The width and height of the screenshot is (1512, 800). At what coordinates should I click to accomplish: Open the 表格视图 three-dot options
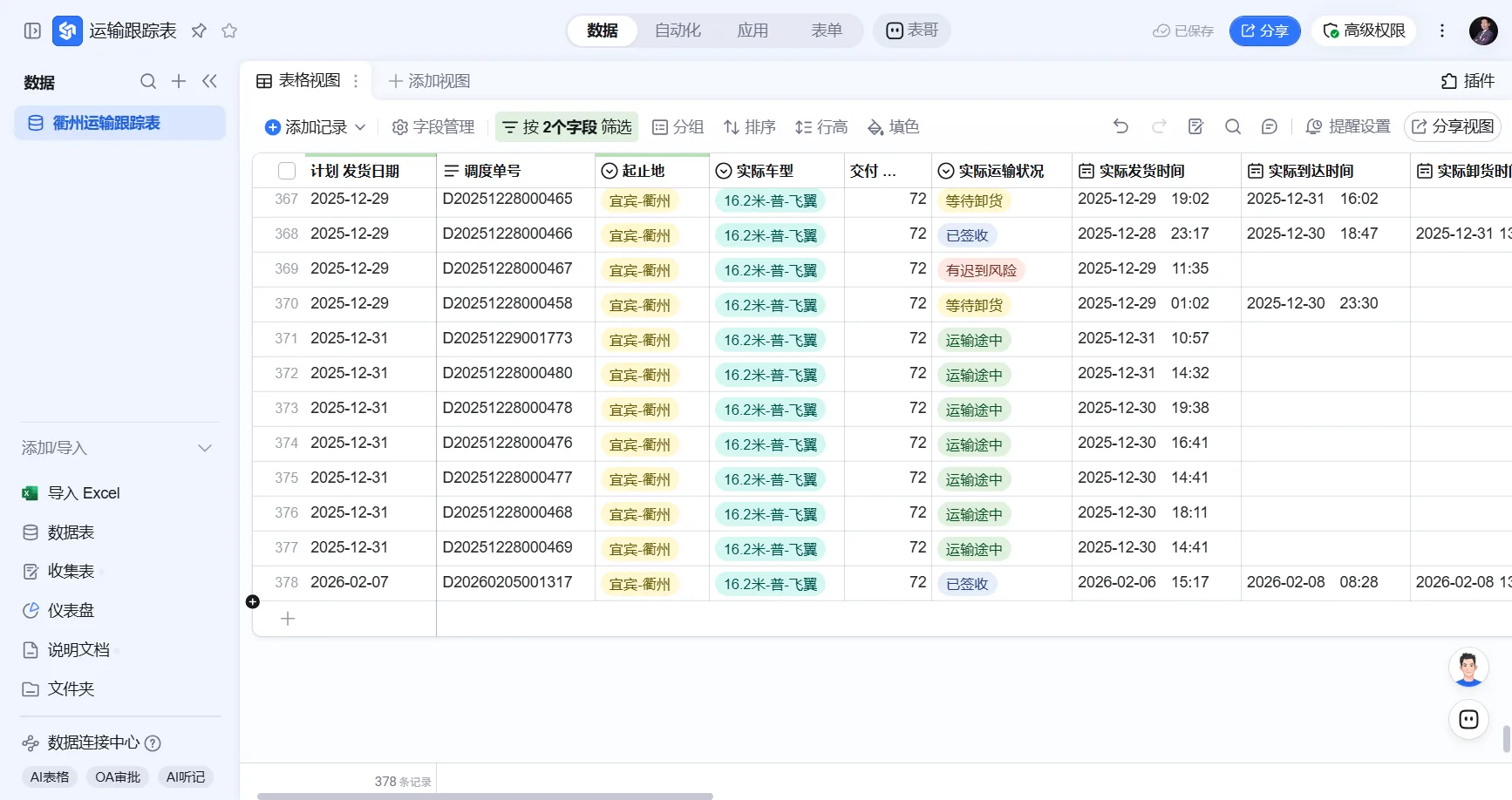356,81
